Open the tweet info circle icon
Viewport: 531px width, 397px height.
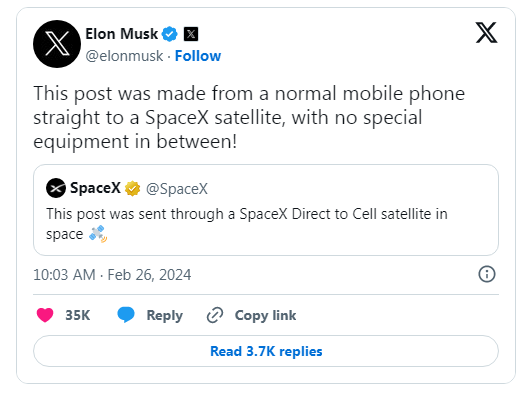coord(487,274)
